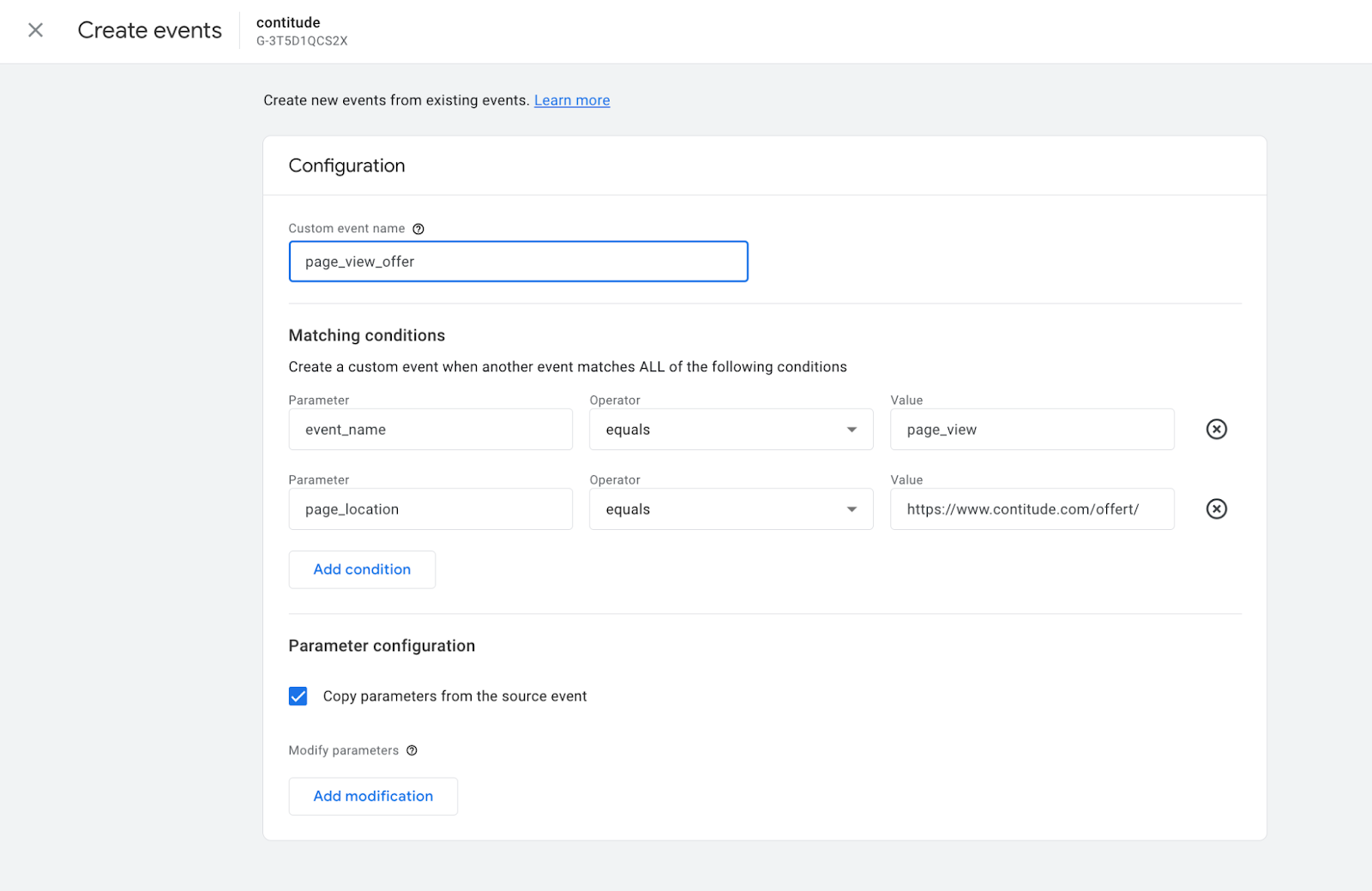
Task: Remove the event_name condition row
Action: (1216, 430)
